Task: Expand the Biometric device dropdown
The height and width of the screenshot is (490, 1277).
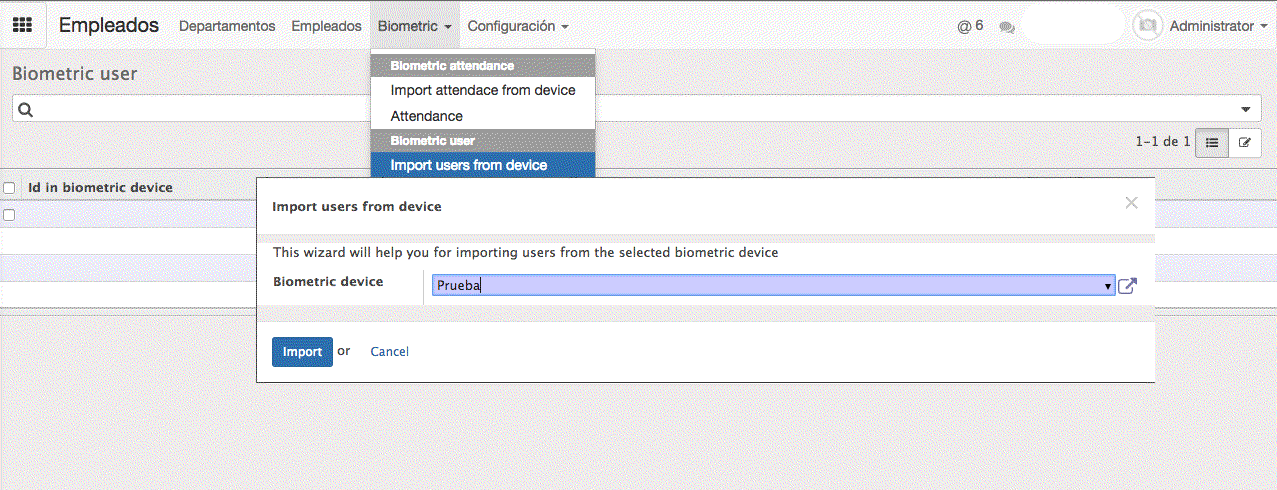Action: pyautogui.click(x=1108, y=286)
